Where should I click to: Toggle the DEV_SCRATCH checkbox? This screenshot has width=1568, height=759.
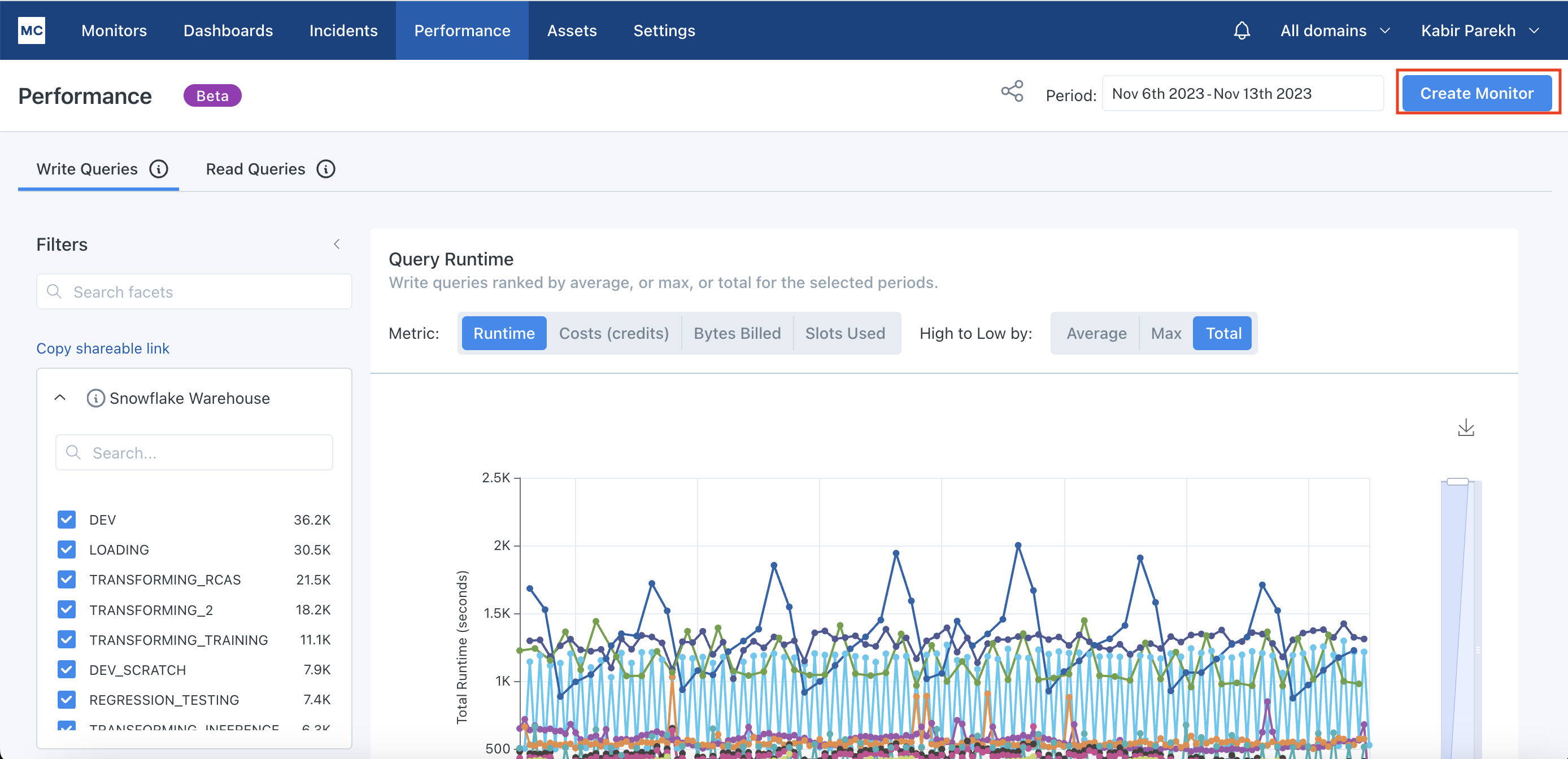(67, 669)
